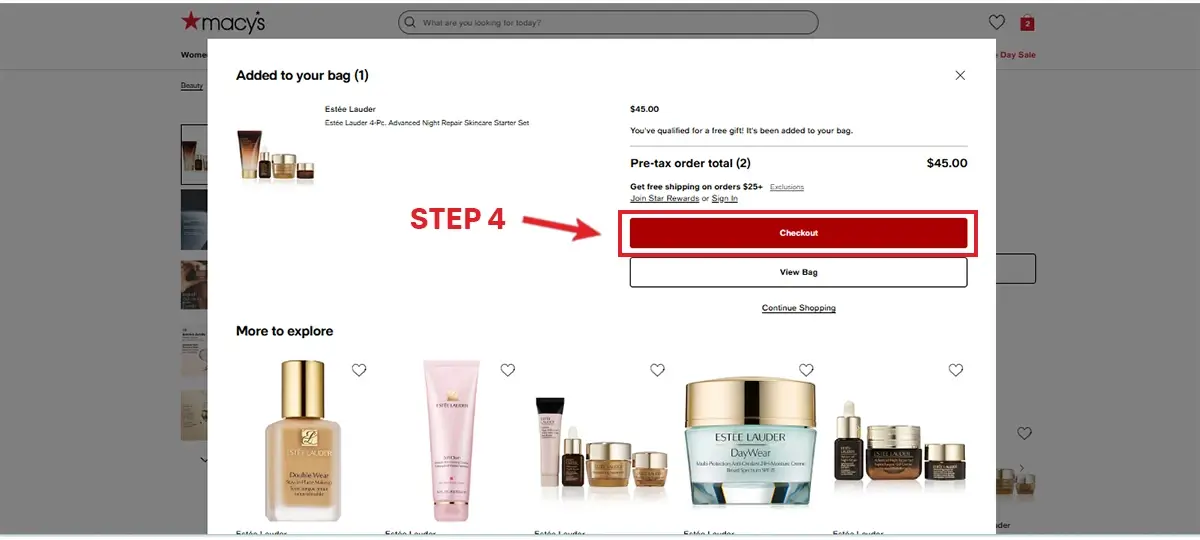Image resolution: width=1200 pixels, height=540 pixels.
Task: Open the Exclusions link for free shipping
Action: point(787,187)
